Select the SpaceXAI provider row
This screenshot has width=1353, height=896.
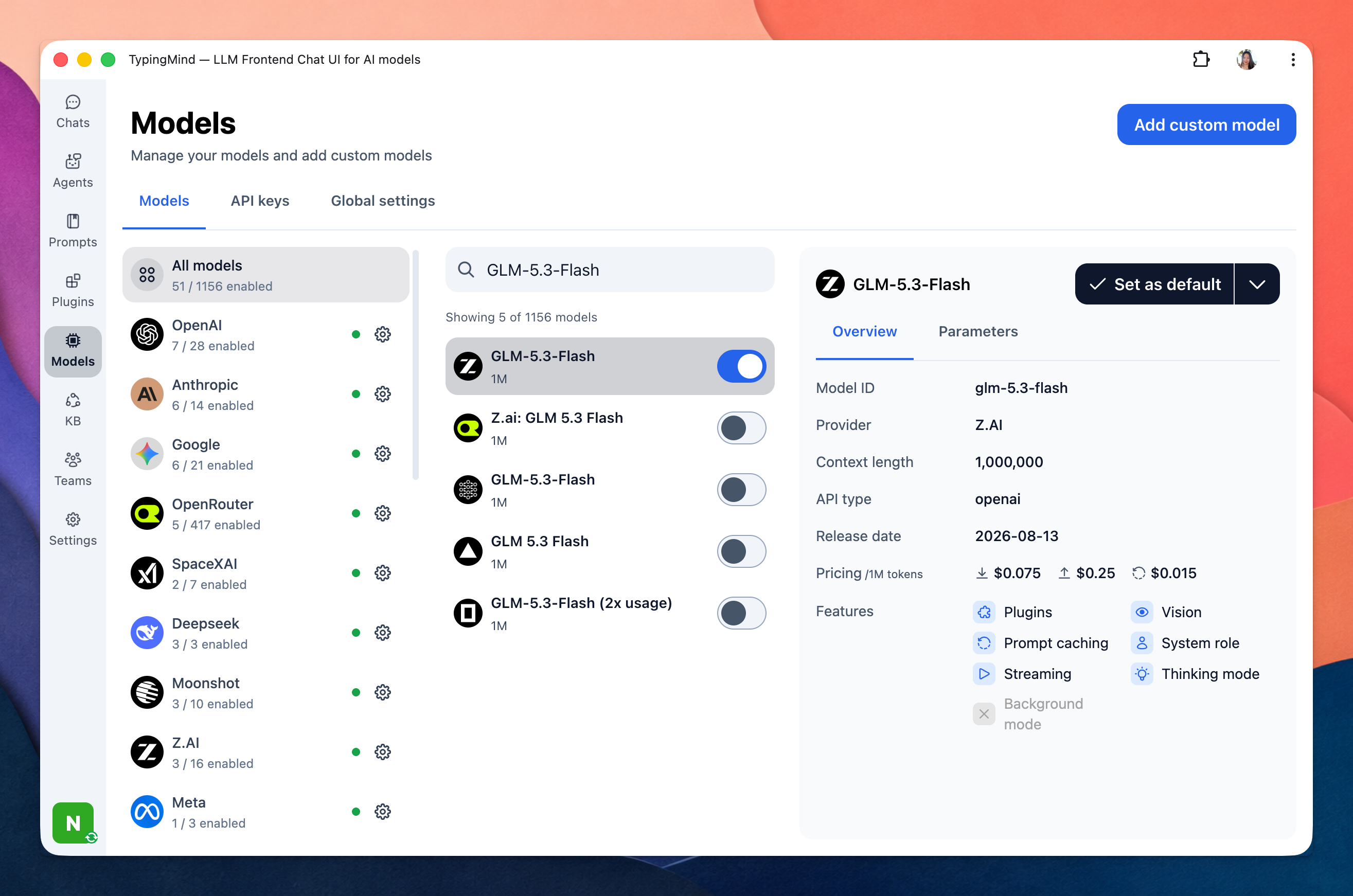point(265,573)
